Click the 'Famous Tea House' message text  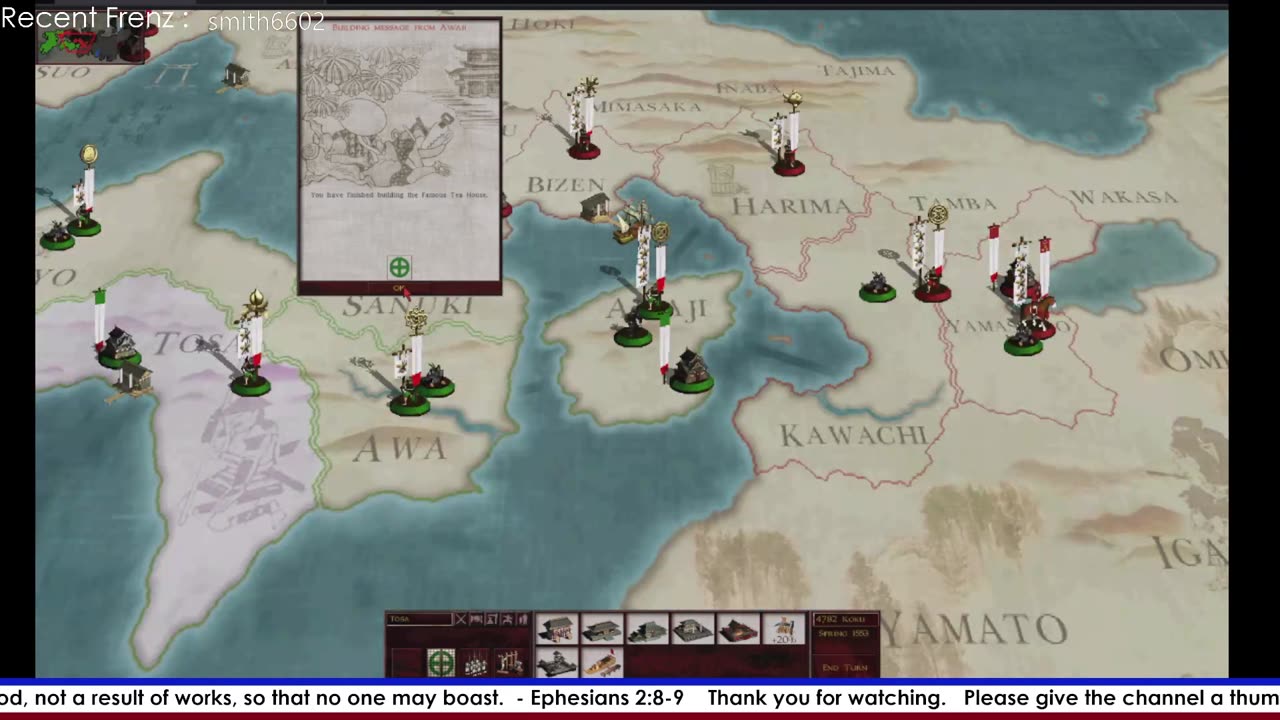(399, 195)
